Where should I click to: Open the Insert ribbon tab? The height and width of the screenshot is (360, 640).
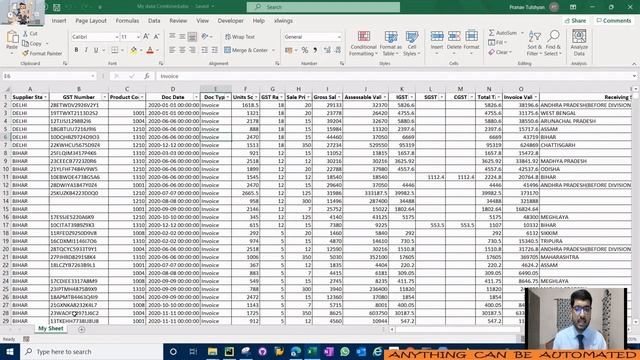[x=59, y=20]
